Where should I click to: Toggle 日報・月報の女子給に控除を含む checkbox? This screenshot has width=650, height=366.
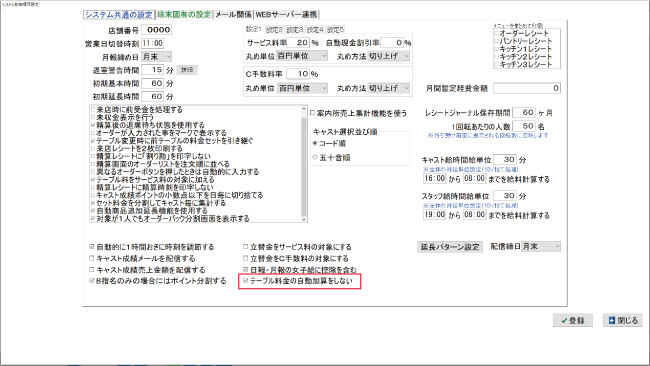(x=245, y=269)
